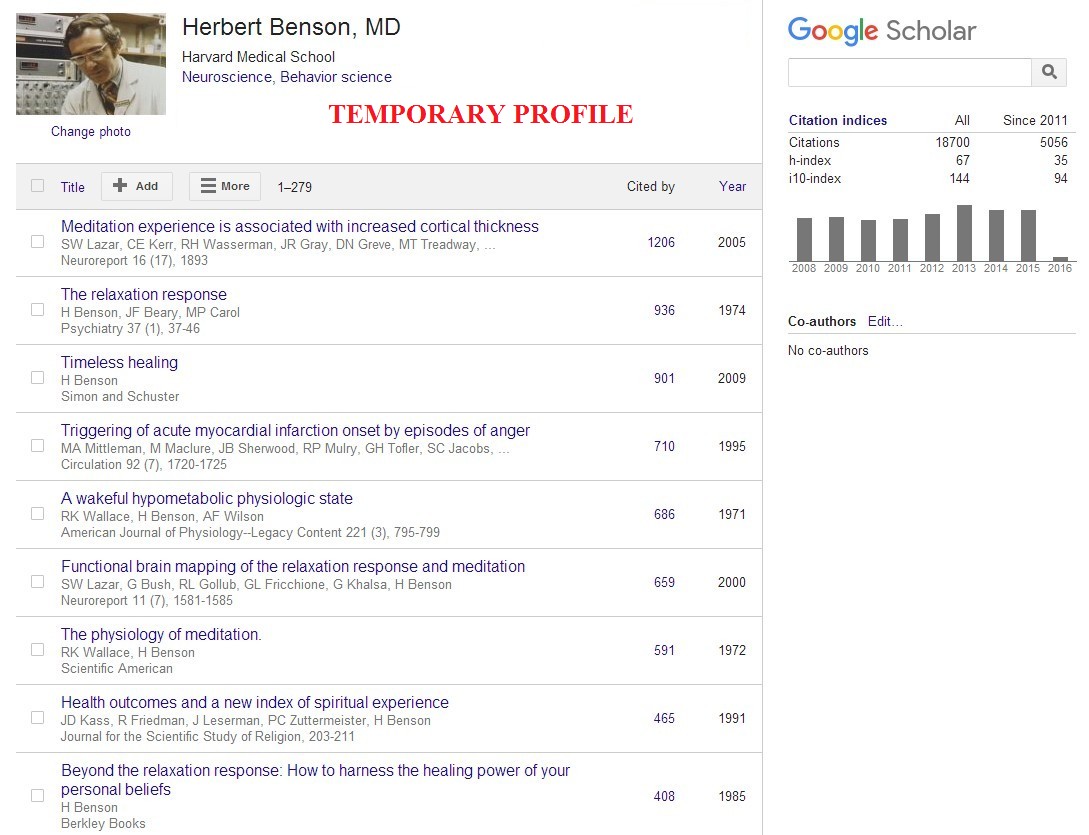Viewport: 1089px width, 835px height.
Task: Click the Scientific American source text
Action: (x=117, y=669)
